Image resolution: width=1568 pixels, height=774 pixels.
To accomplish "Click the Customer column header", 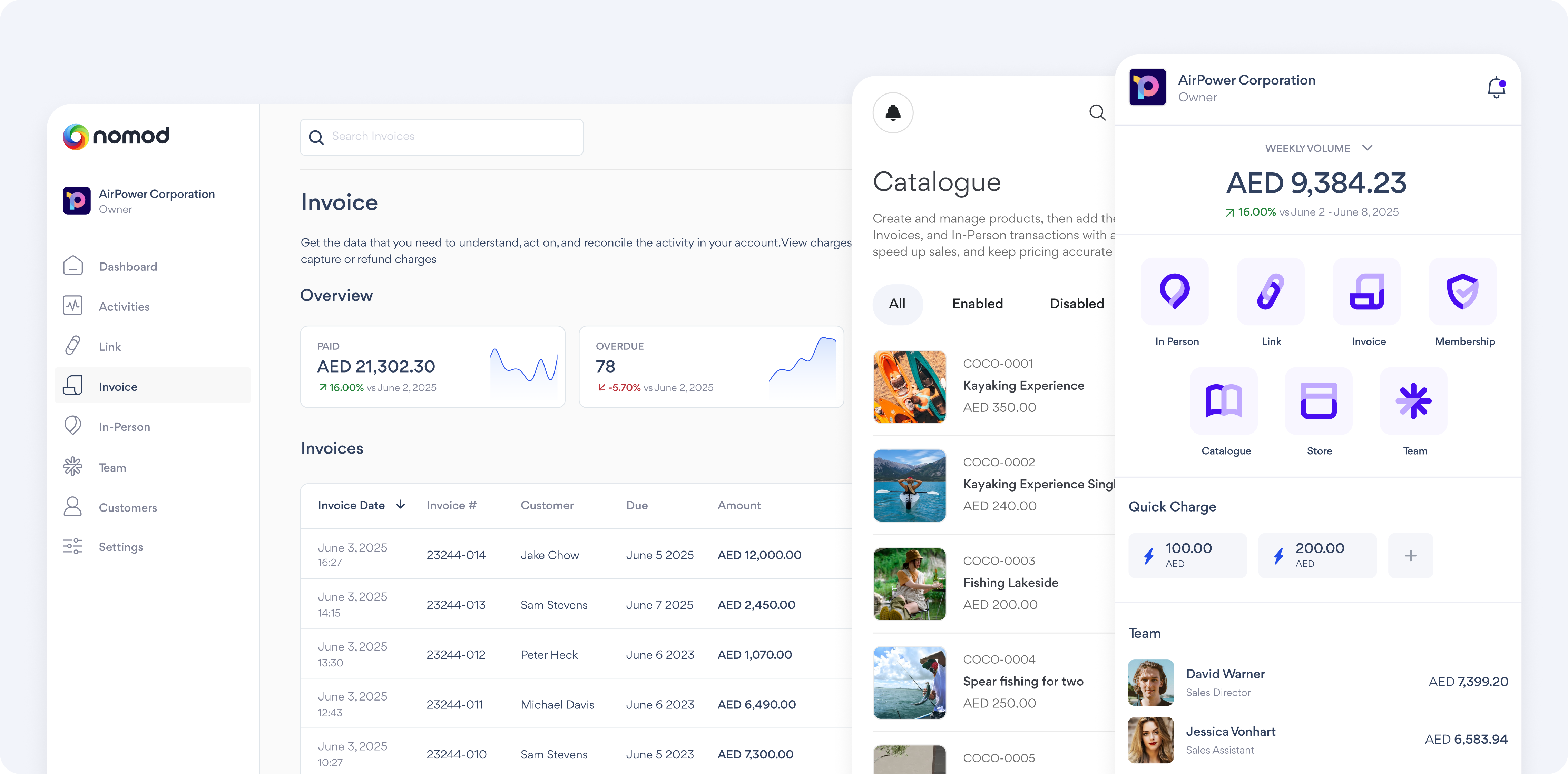I will click(547, 506).
